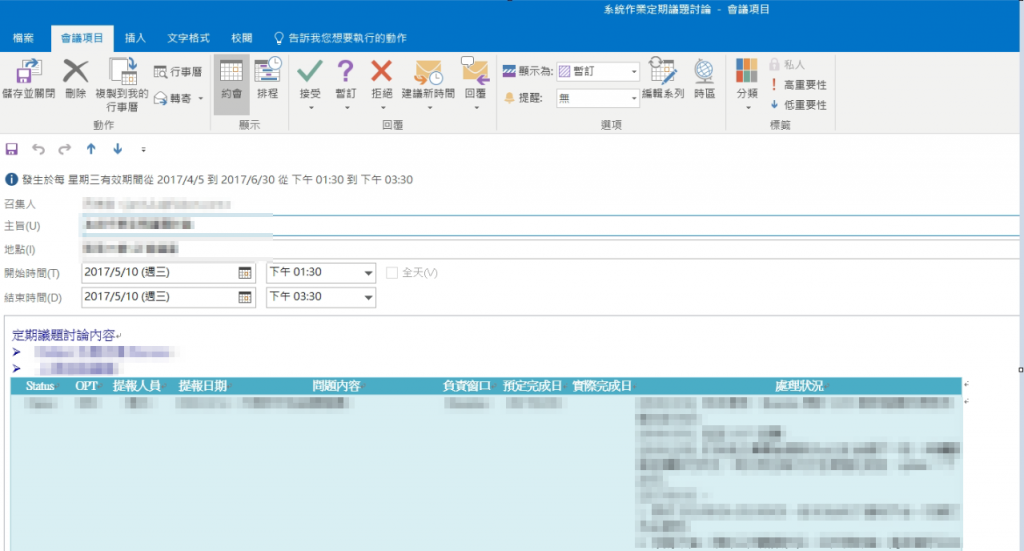Customize the quick access toolbar dropdown
This screenshot has width=1024, height=551.
pos(143,150)
